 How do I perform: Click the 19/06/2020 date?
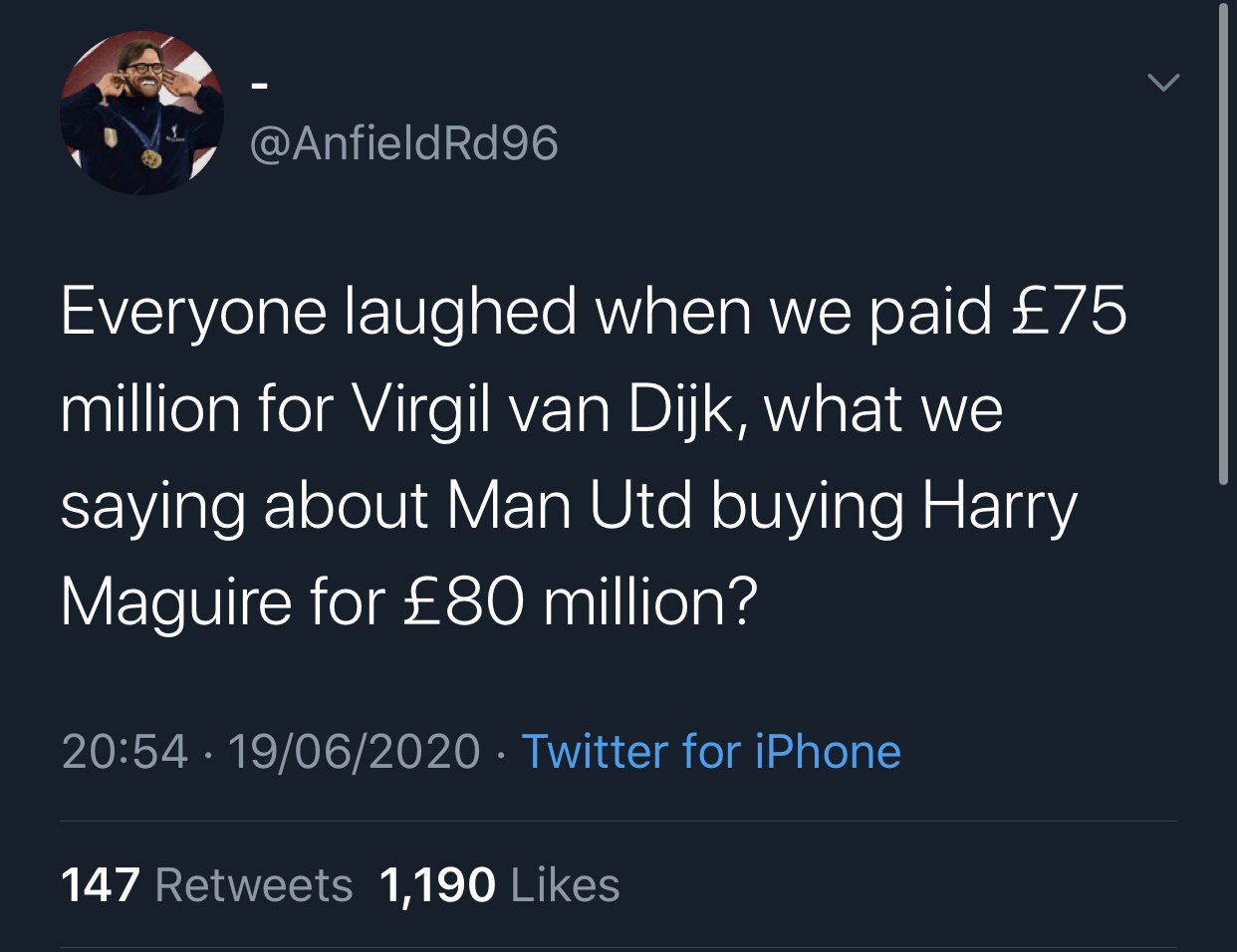point(355,751)
